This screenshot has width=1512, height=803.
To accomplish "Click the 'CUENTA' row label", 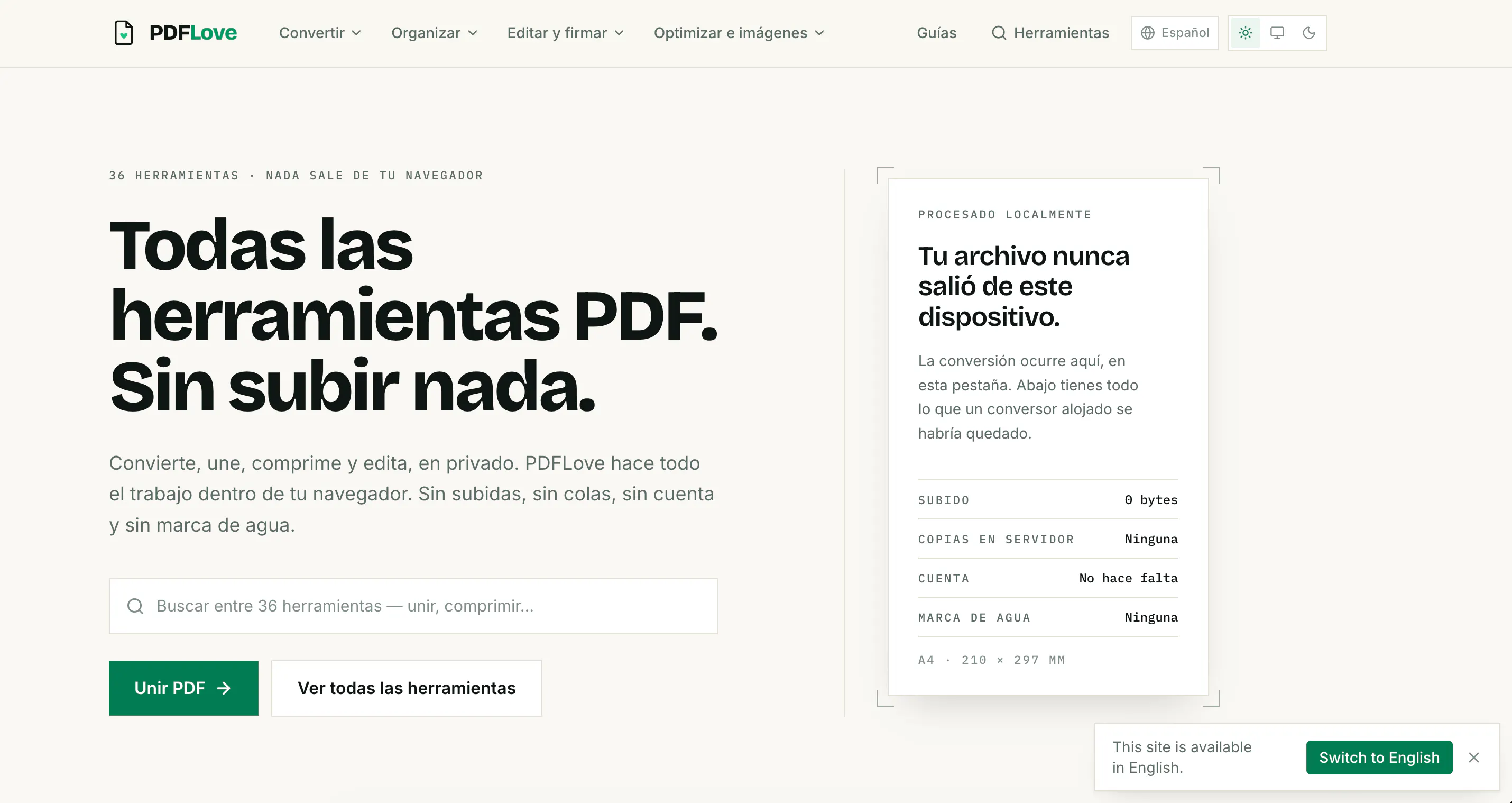I will point(943,579).
